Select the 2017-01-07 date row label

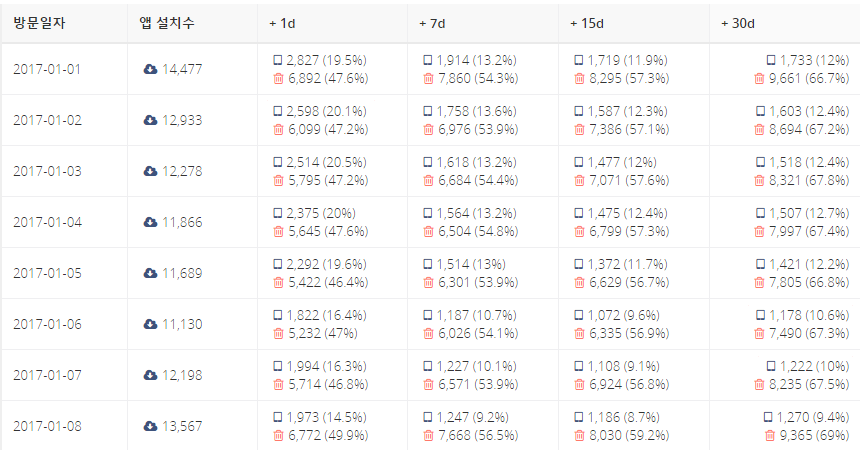[47, 375]
